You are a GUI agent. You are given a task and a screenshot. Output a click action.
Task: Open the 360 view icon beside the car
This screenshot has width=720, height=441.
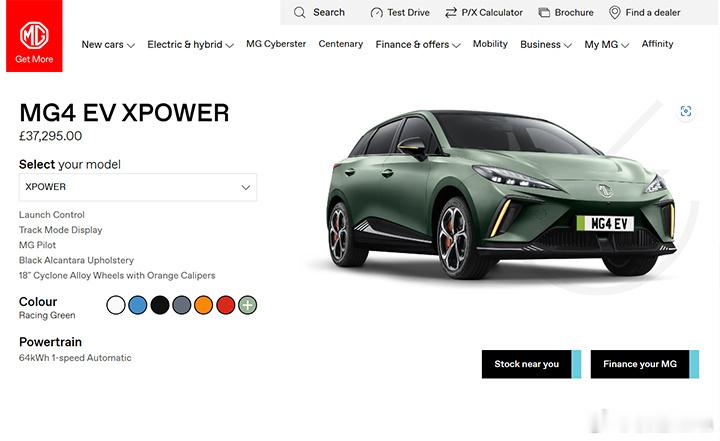(686, 111)
